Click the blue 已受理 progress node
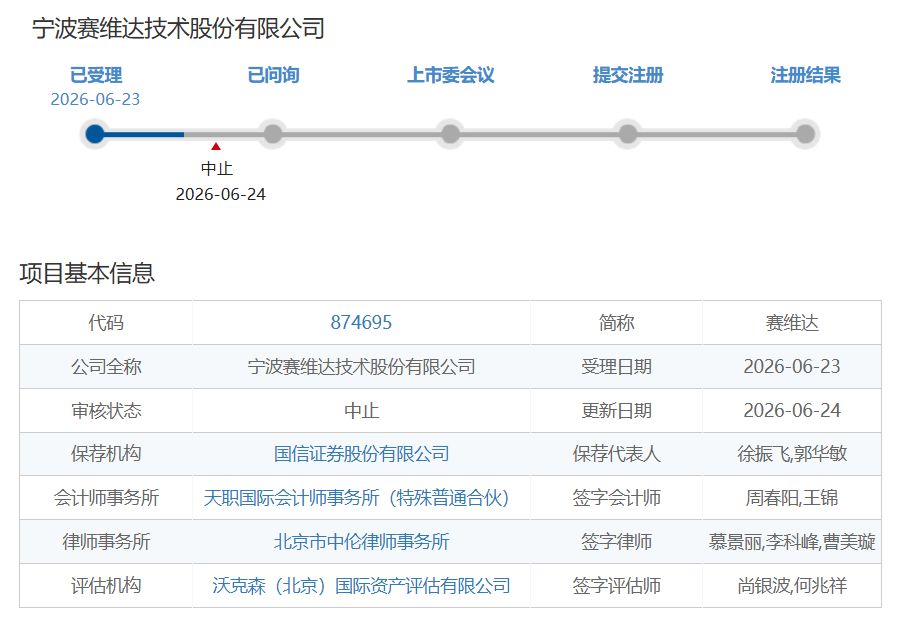The width and height of the screenshot is (904, 631). pos(95,134)
